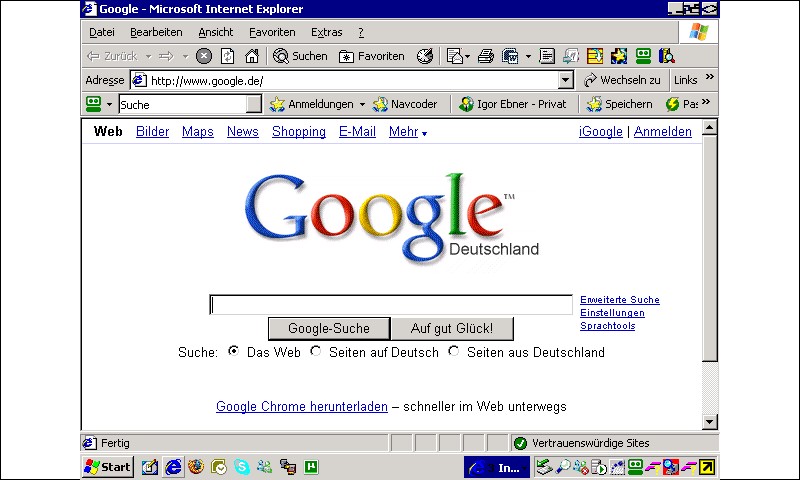Viewport: 800px width, 480px height.
Task: Open the Favoriten menu in the menu bar
Action: [272, 32]
